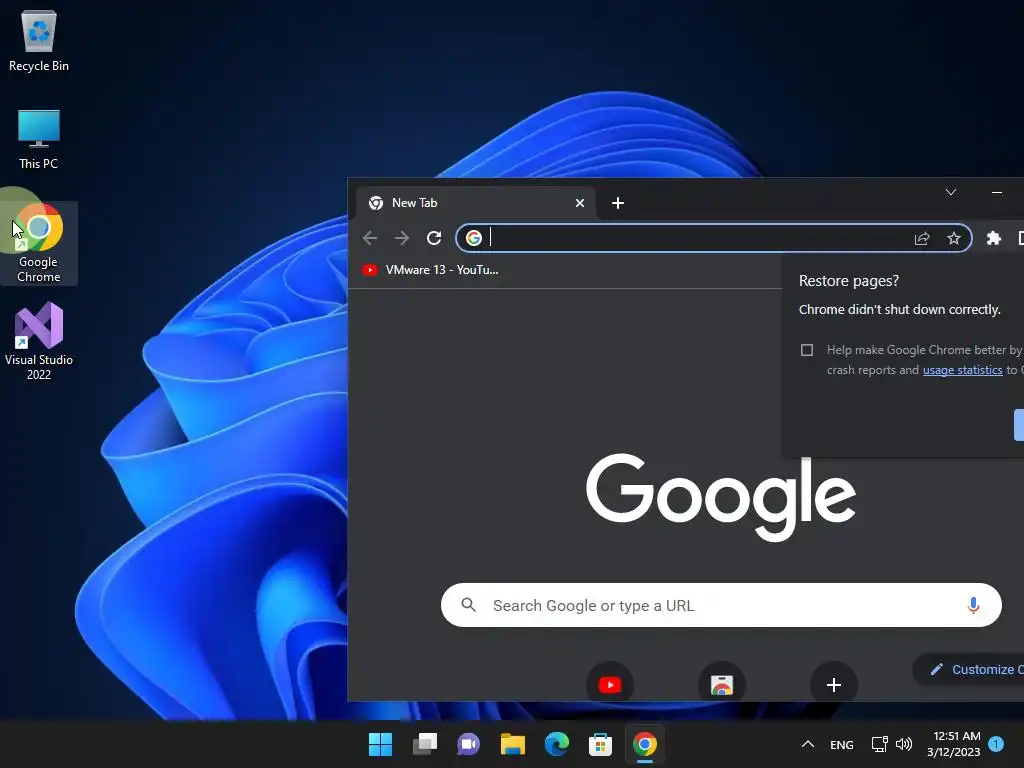Follow the usage statistics link

click(x=962, y=370)
